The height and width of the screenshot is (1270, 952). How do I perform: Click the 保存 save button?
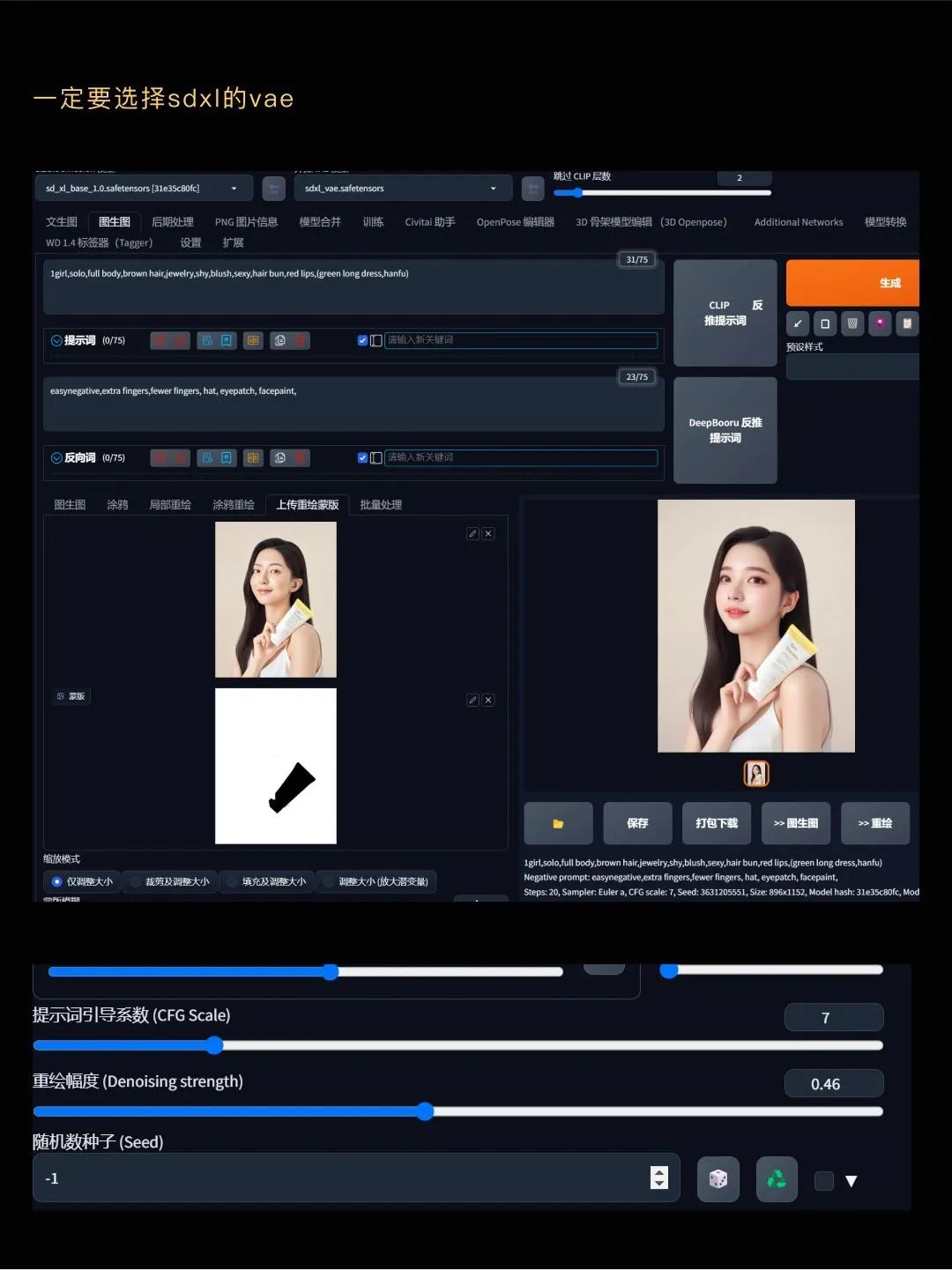pos(637,823)
